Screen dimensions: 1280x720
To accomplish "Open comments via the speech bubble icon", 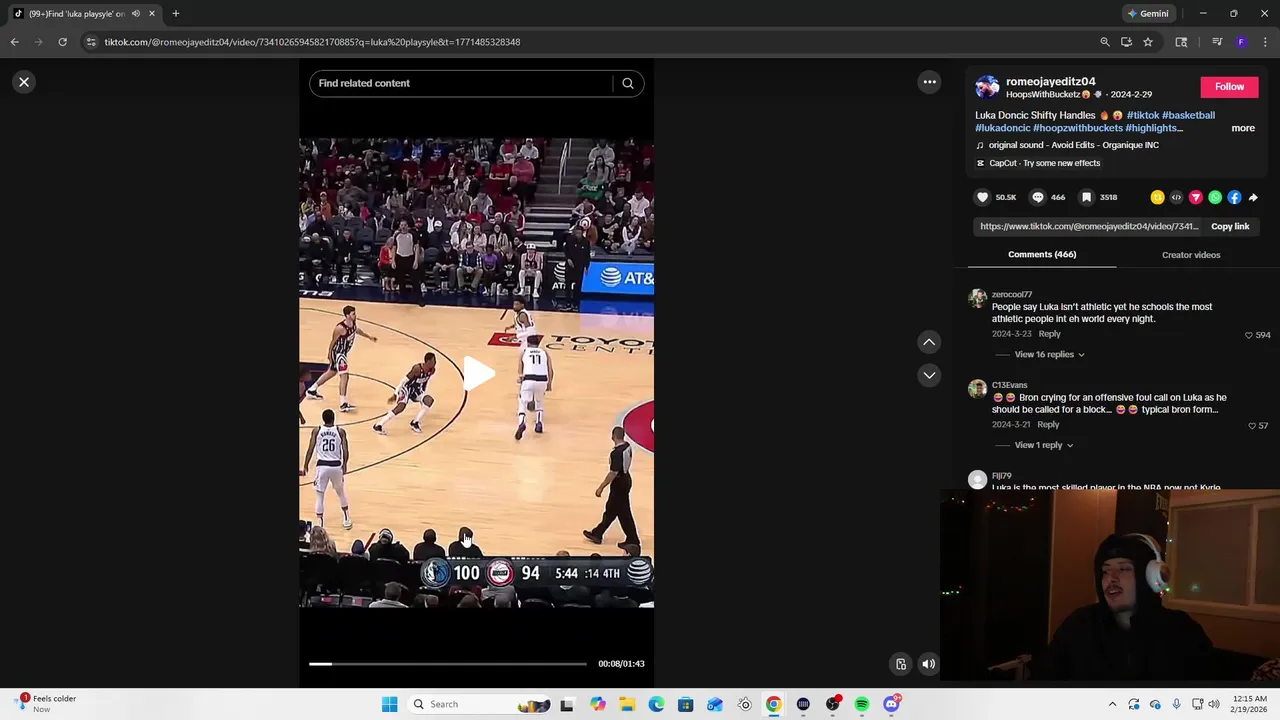I will [x=1037, y=197].
